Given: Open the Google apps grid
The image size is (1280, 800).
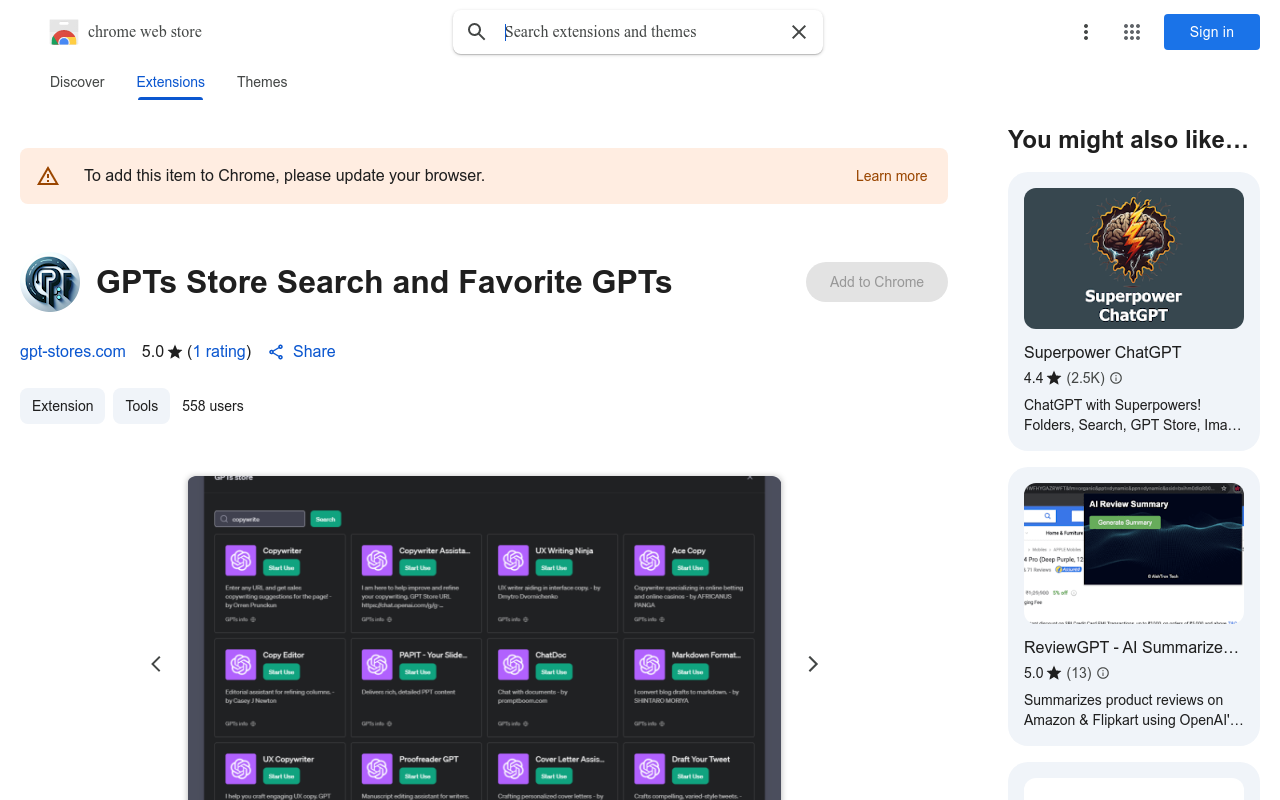Looking at the screenshot, I should (x=1131, y=31).
